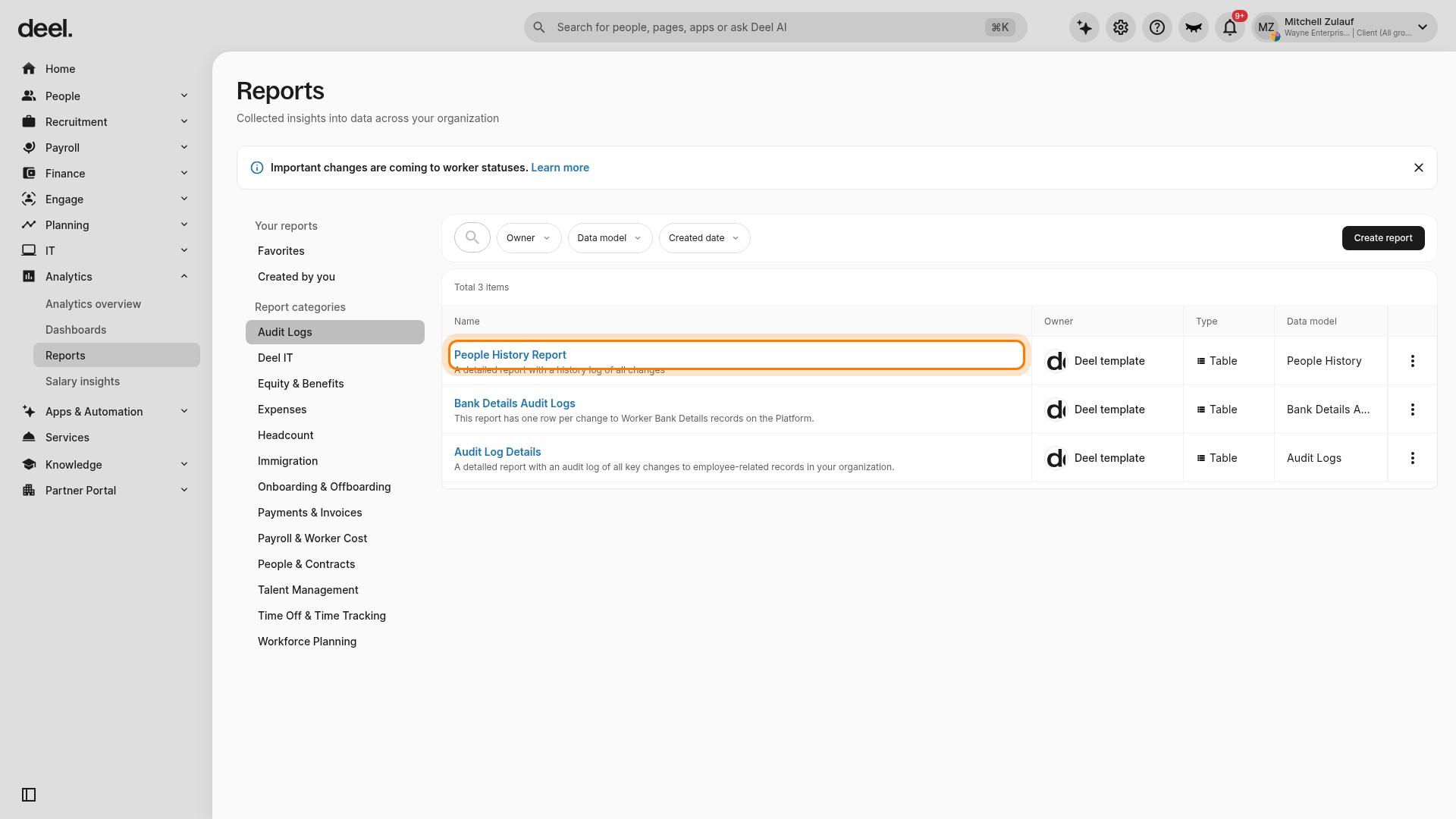Viewport: 1456px width, 819px height.
Task: Dismiss the worker statuses info banner
Action: point(1419,168)
